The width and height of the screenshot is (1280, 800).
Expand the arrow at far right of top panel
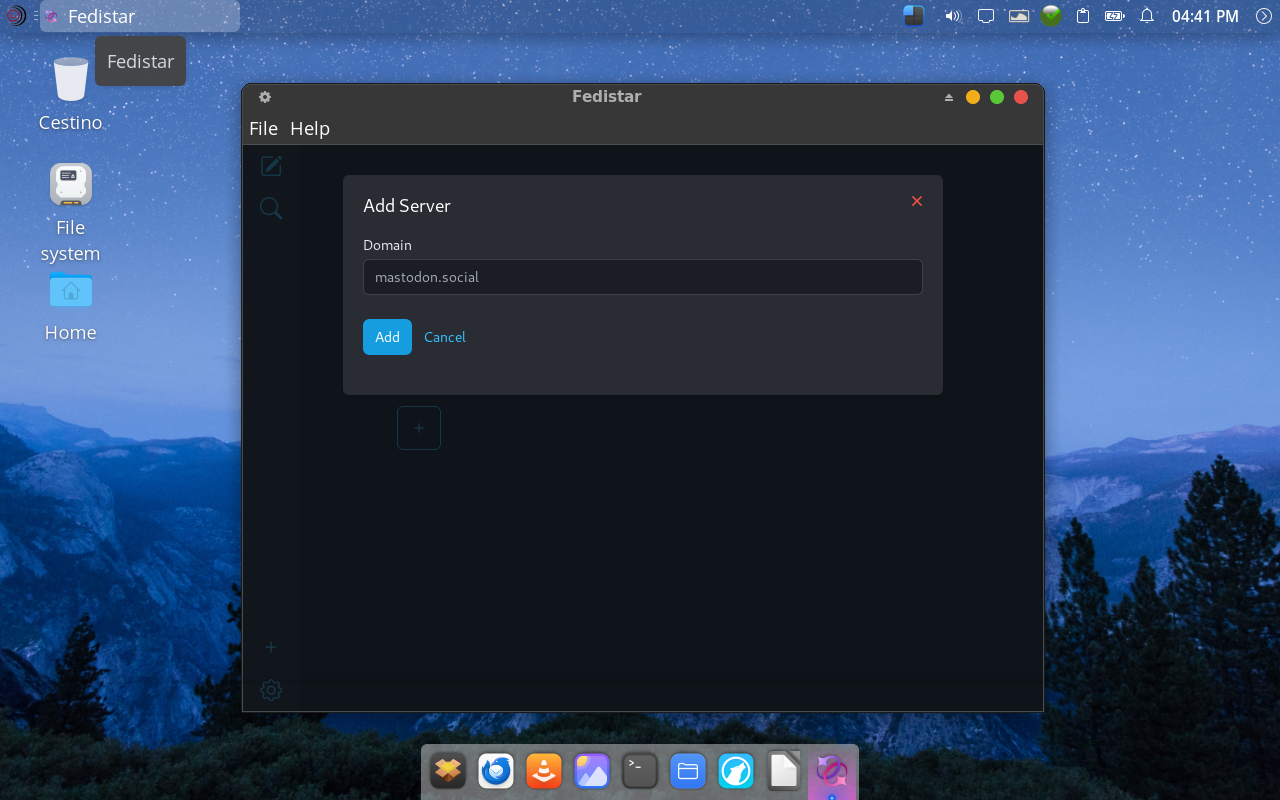click(1263, 16)
